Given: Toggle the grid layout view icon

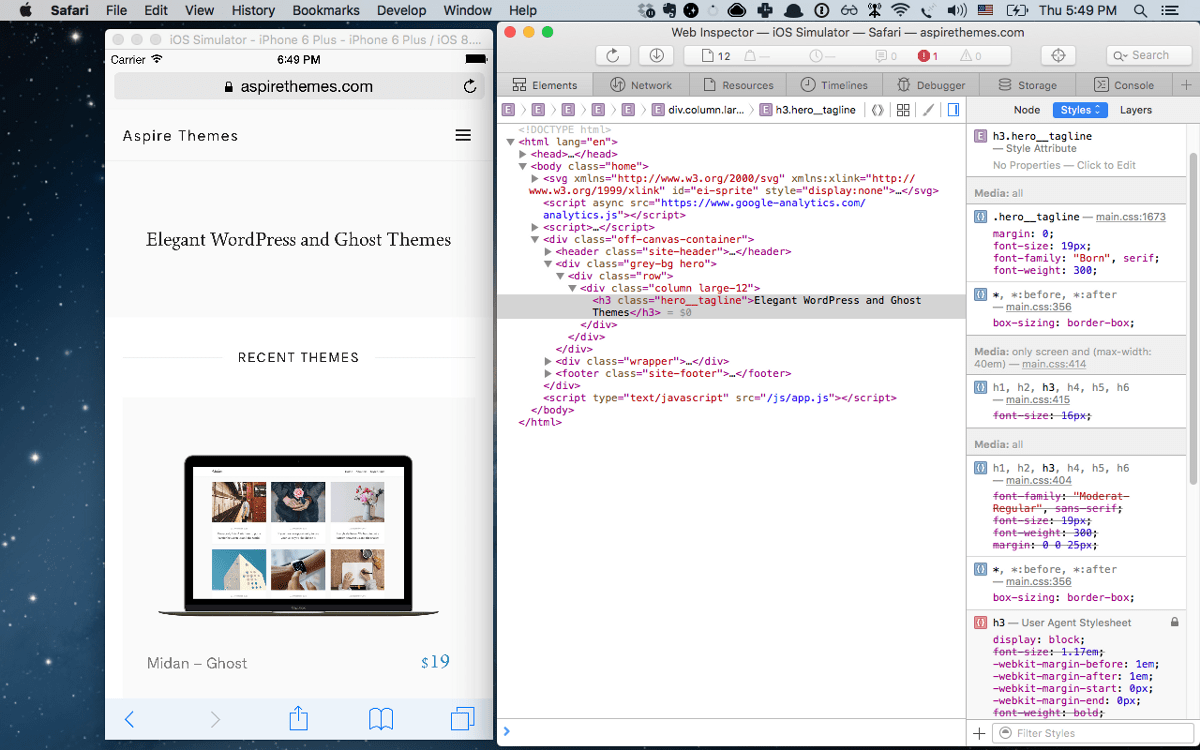Looking at the screenshot, I should 901,109.
